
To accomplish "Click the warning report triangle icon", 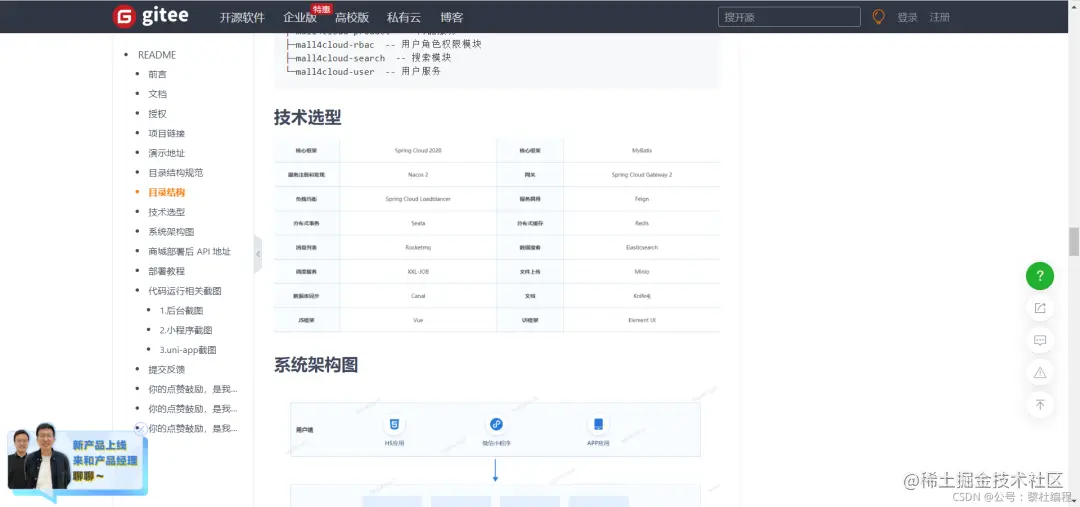I will [1039, 373].
